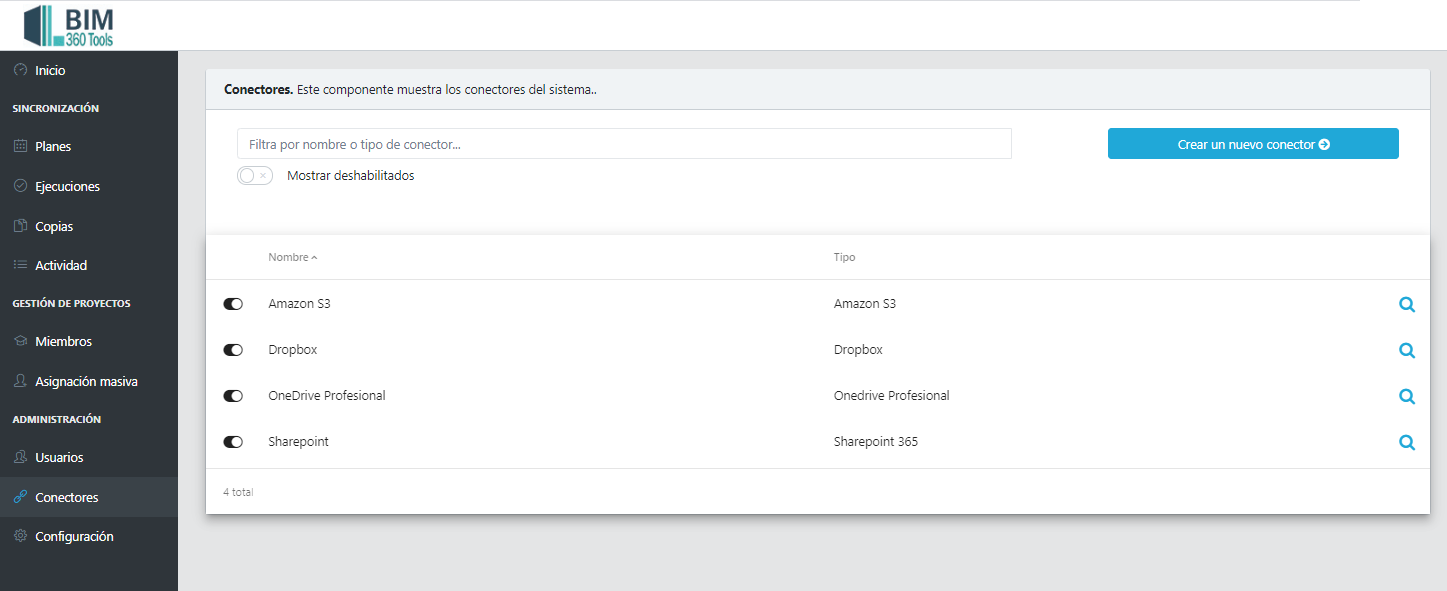Click the Conectores link icon
This screenshot has height=591, width=1447.
(x=20, y=497)
